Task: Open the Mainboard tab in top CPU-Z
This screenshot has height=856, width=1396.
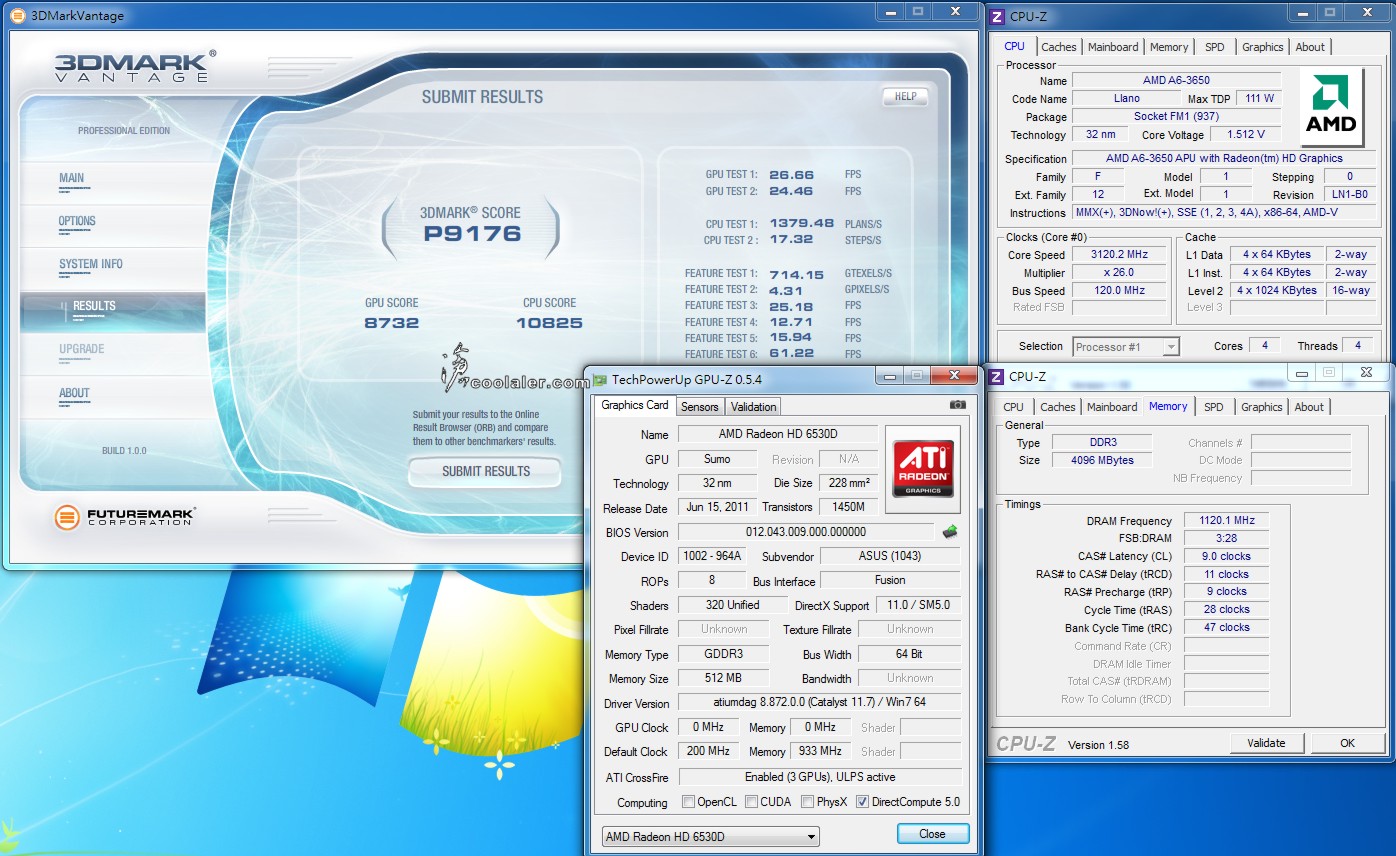Action: 1113,47
